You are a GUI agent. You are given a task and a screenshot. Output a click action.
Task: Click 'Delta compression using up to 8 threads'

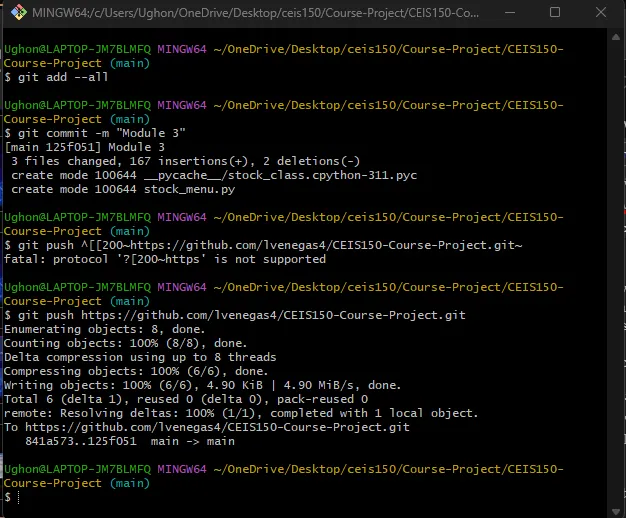tap(140, 357)
